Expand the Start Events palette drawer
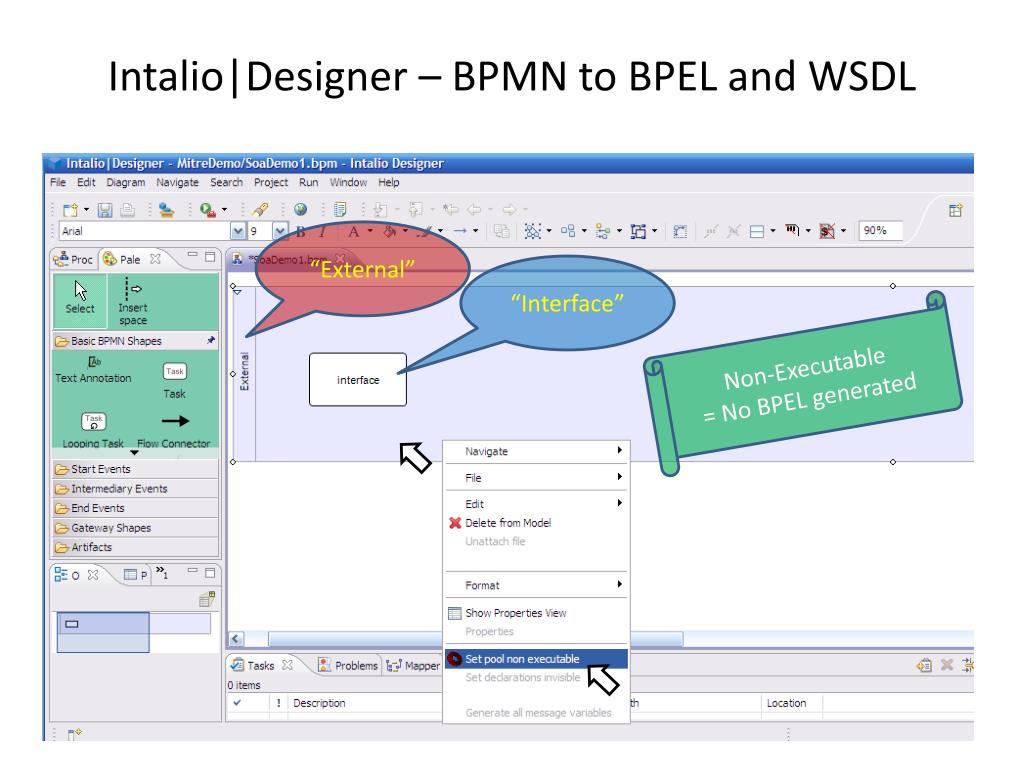This screenshot has height=768, width=1024. (135, 469)
